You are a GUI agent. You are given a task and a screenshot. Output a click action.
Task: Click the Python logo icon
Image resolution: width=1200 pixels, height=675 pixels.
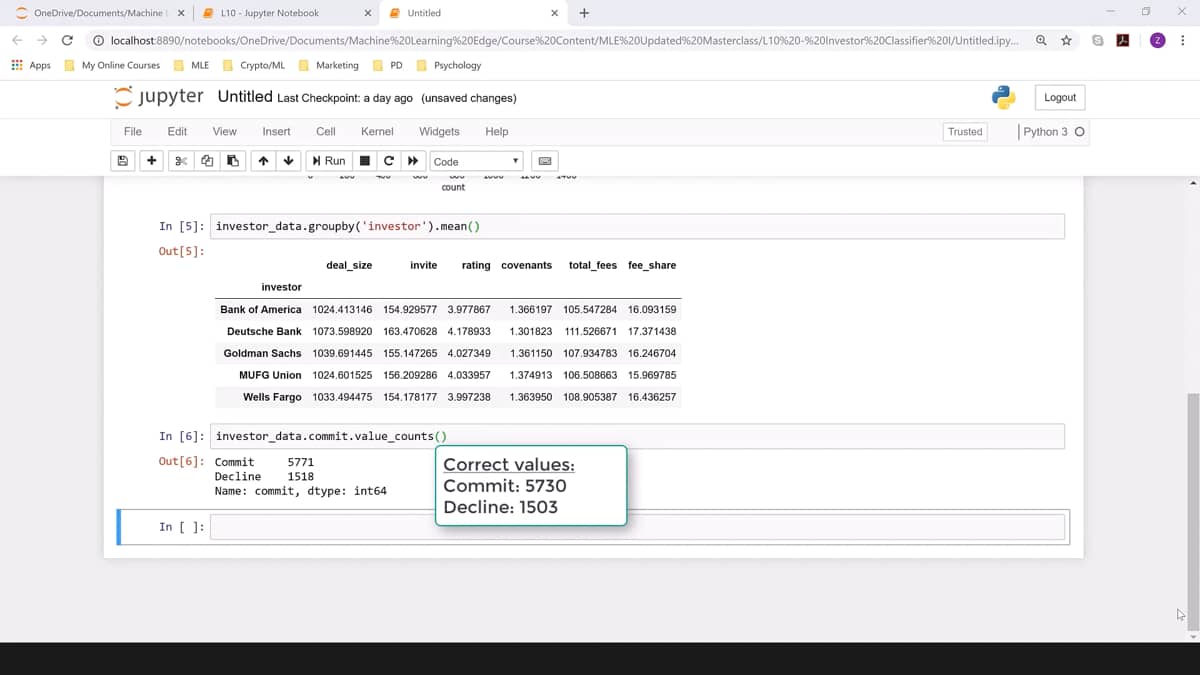1003,97
